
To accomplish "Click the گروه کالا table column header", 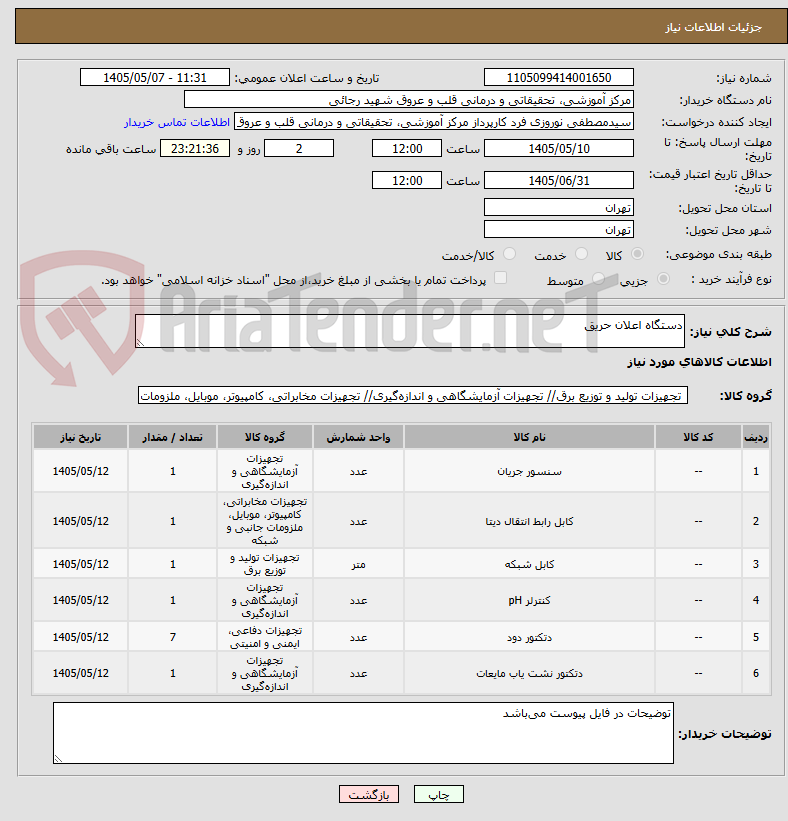I will (264, 437).
